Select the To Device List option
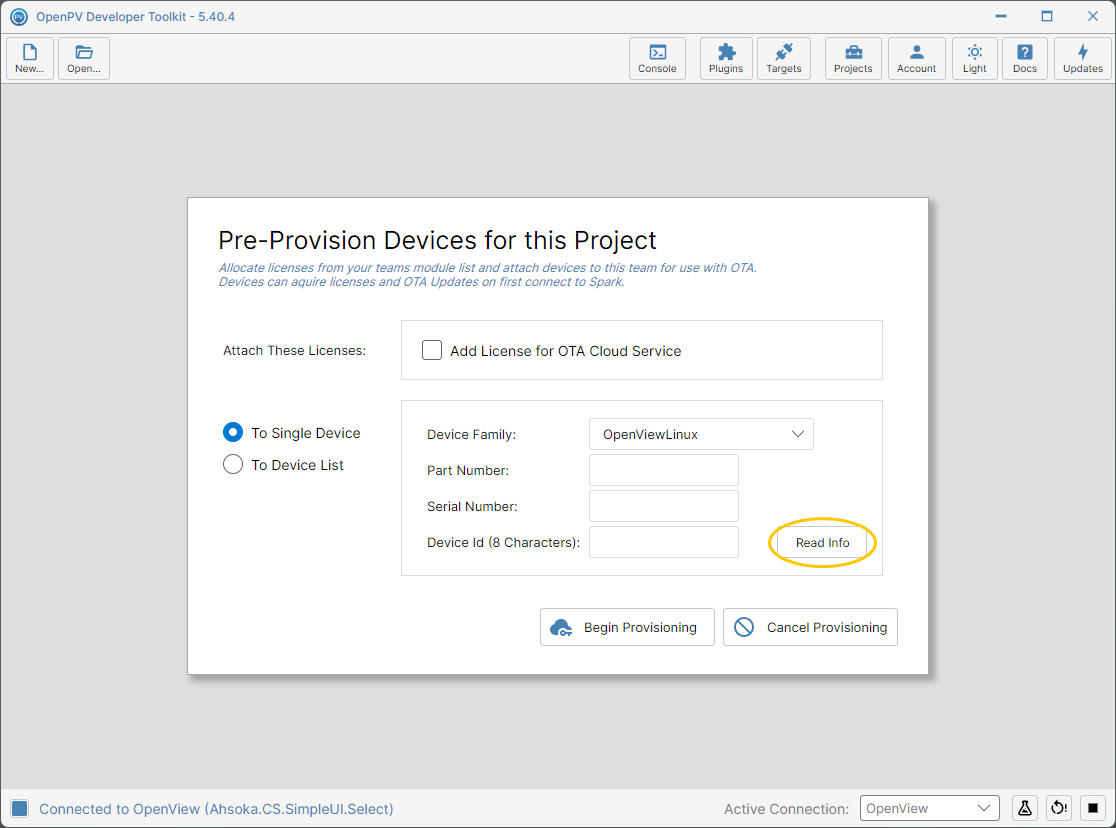Screen dimensions: 1116x828 click(233, 464)
